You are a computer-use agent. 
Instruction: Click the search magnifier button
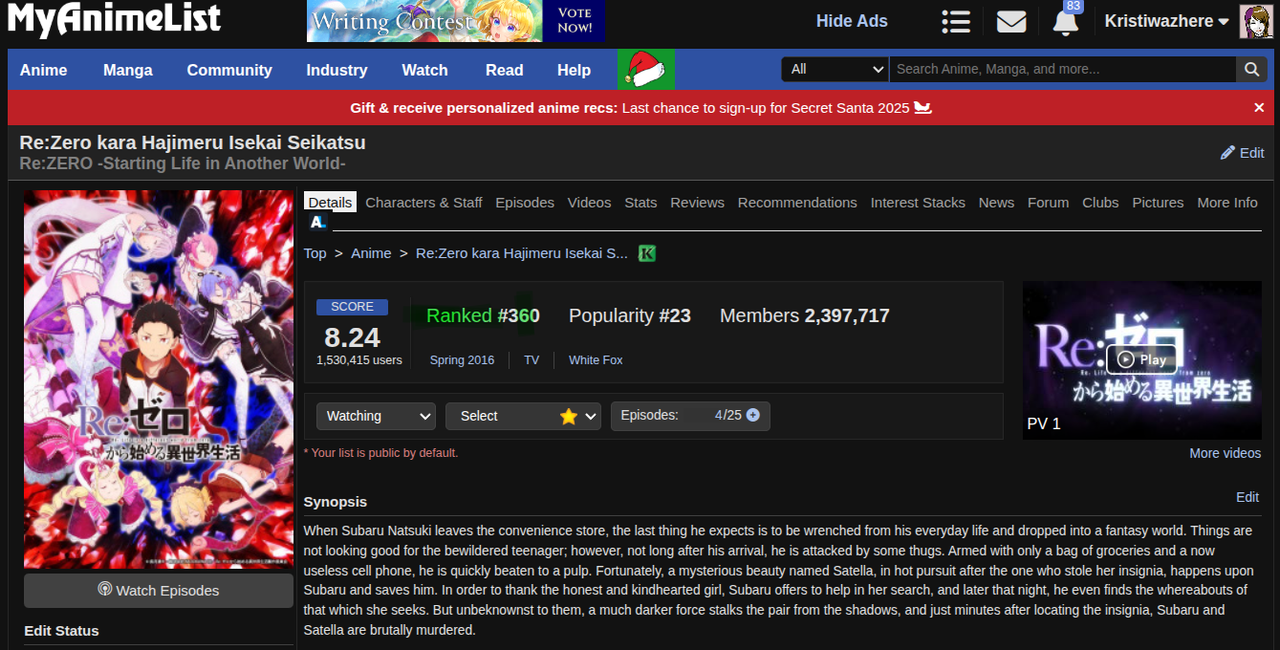point(1251,69)
